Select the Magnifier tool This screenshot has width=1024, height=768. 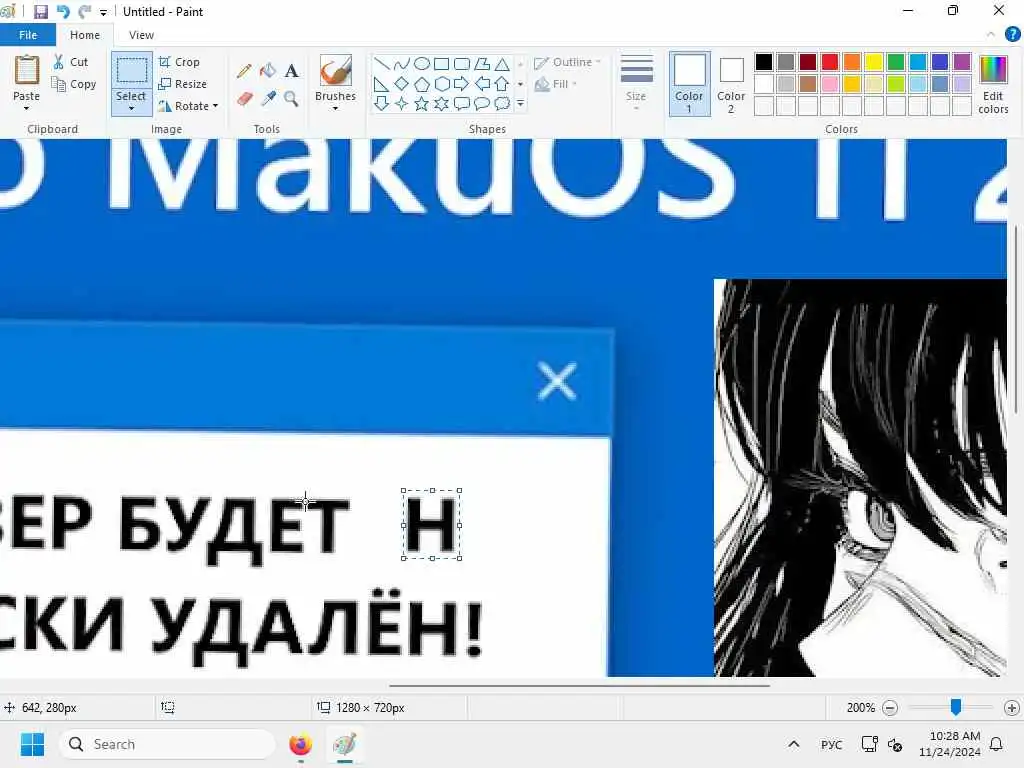click(x=292, y=99)
